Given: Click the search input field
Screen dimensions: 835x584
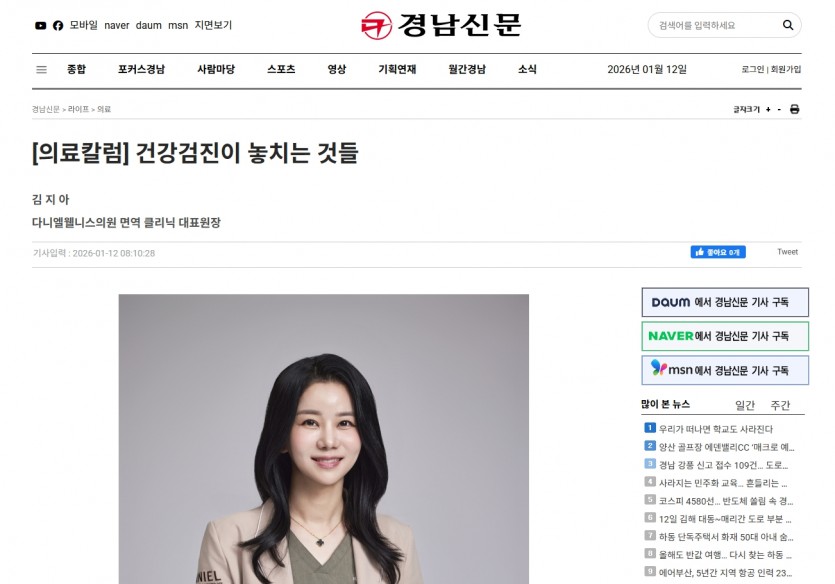Looking at the screenshot, I should (716, 25).
